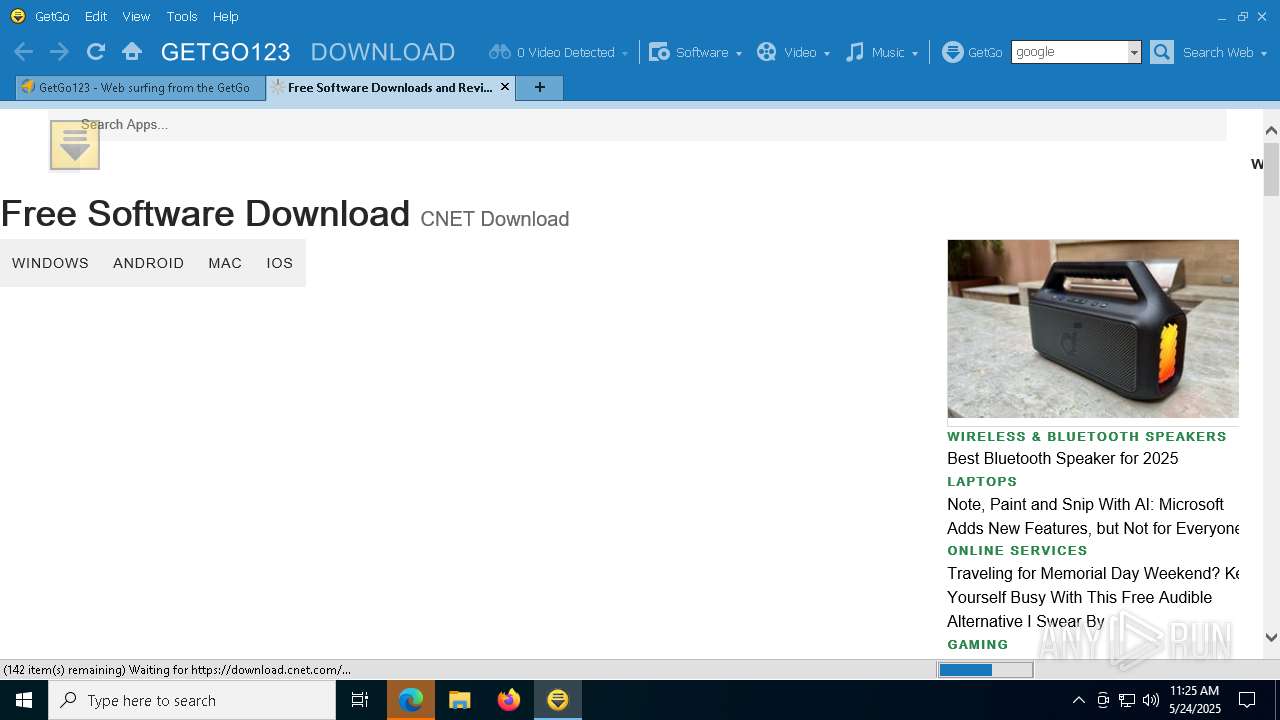Expand the Music dropdown arrow

pyautogui.click(x=915, y=53)
